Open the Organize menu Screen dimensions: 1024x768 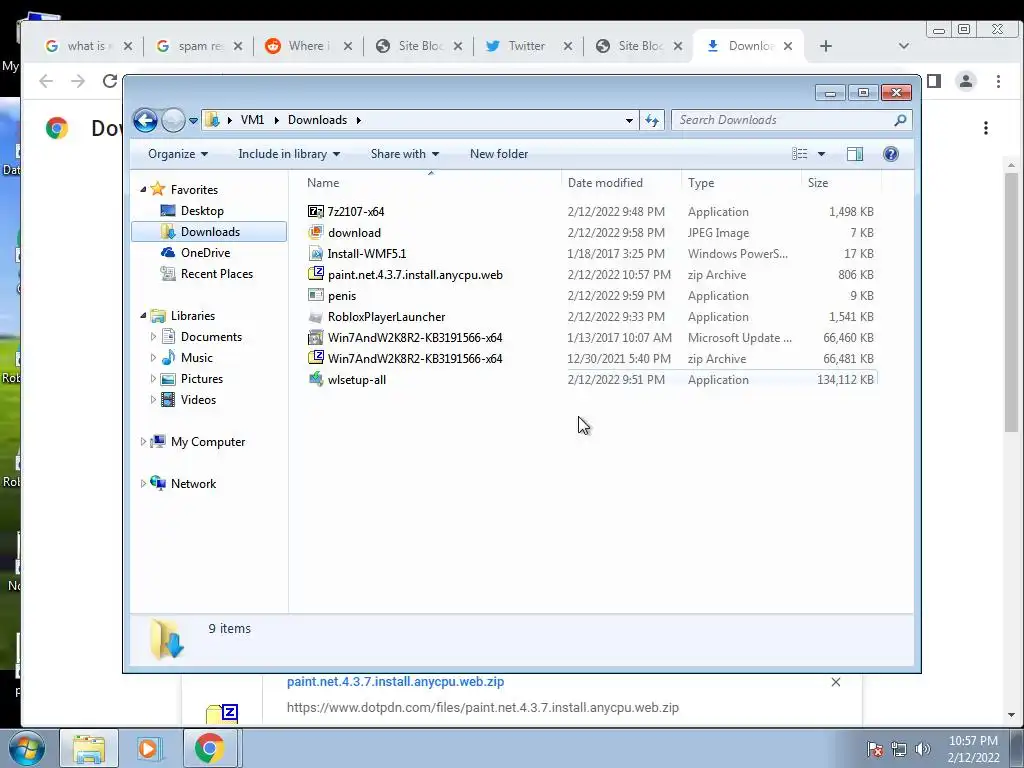pos(178,154)
